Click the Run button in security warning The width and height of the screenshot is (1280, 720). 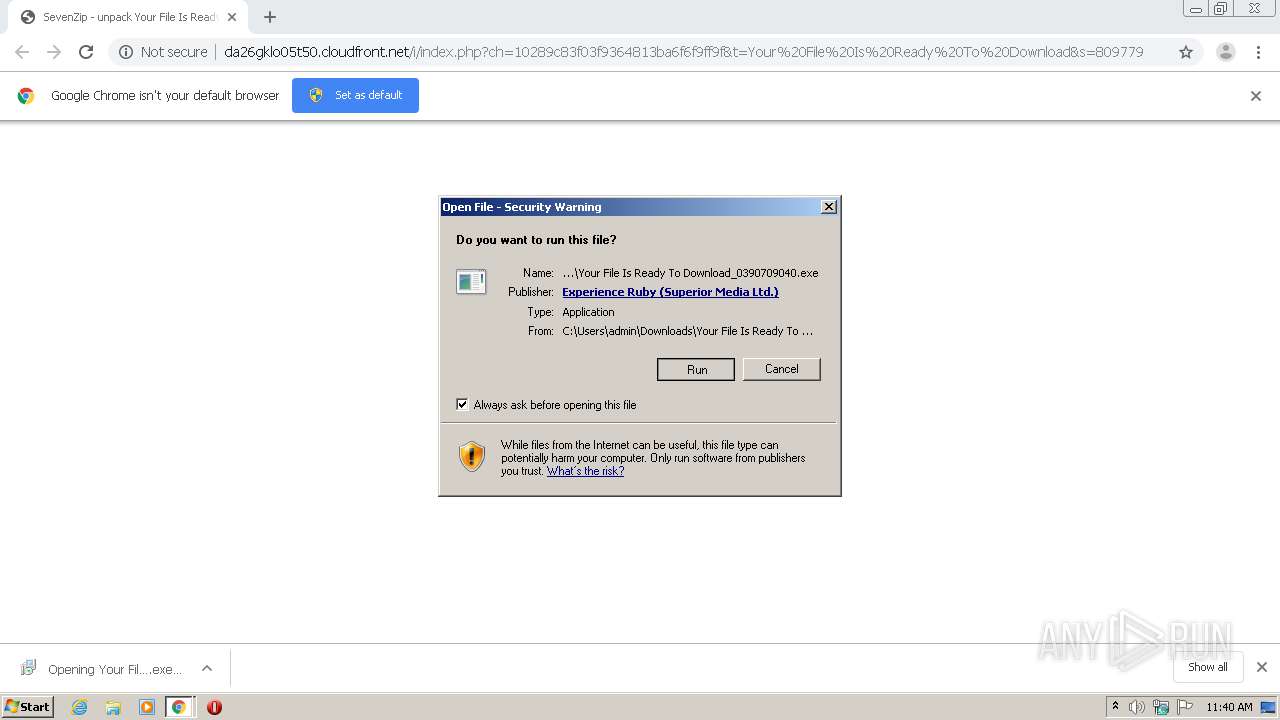point(696,369)
